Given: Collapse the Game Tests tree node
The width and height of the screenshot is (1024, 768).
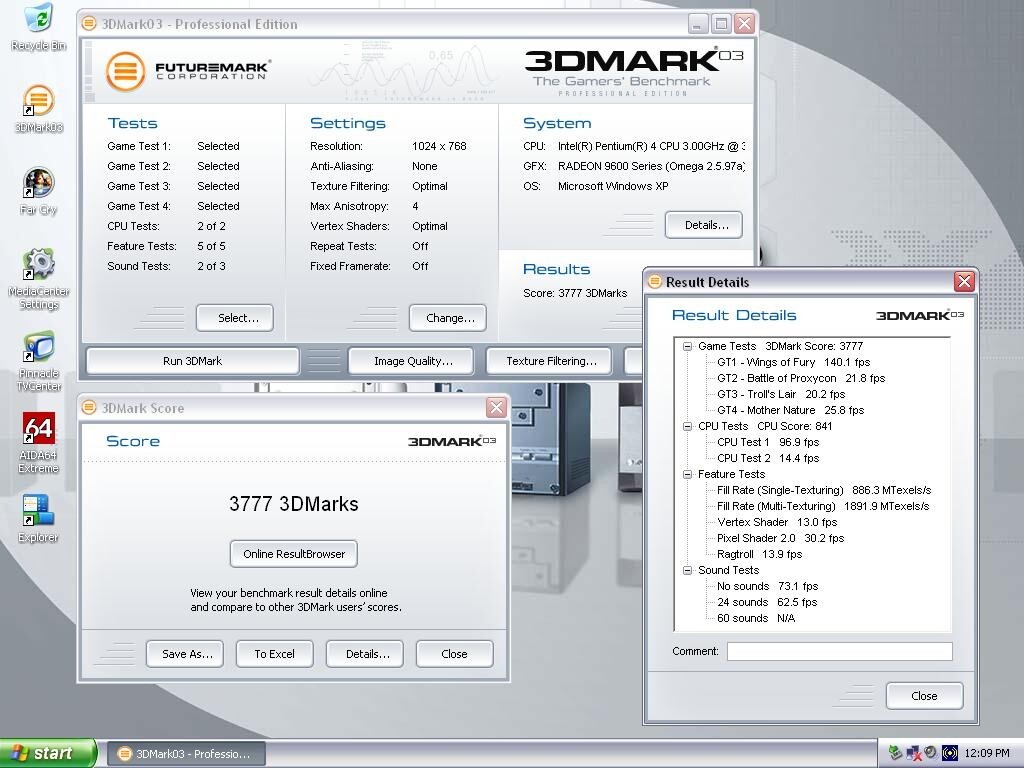Looking at the screenshot, I should (x=687, y=346).
